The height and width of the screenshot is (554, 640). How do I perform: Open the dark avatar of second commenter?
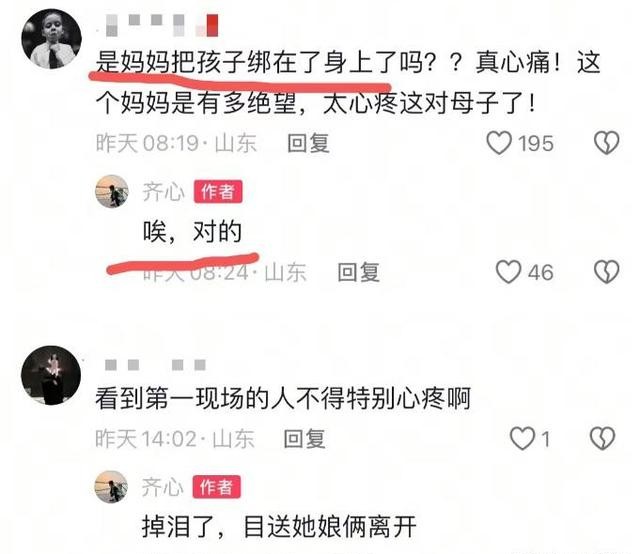(51, 376)
